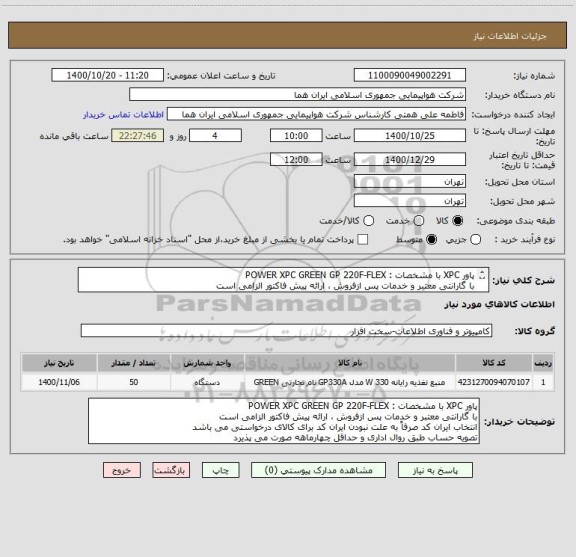Select the کالا radio button

(x=458, y=221)
